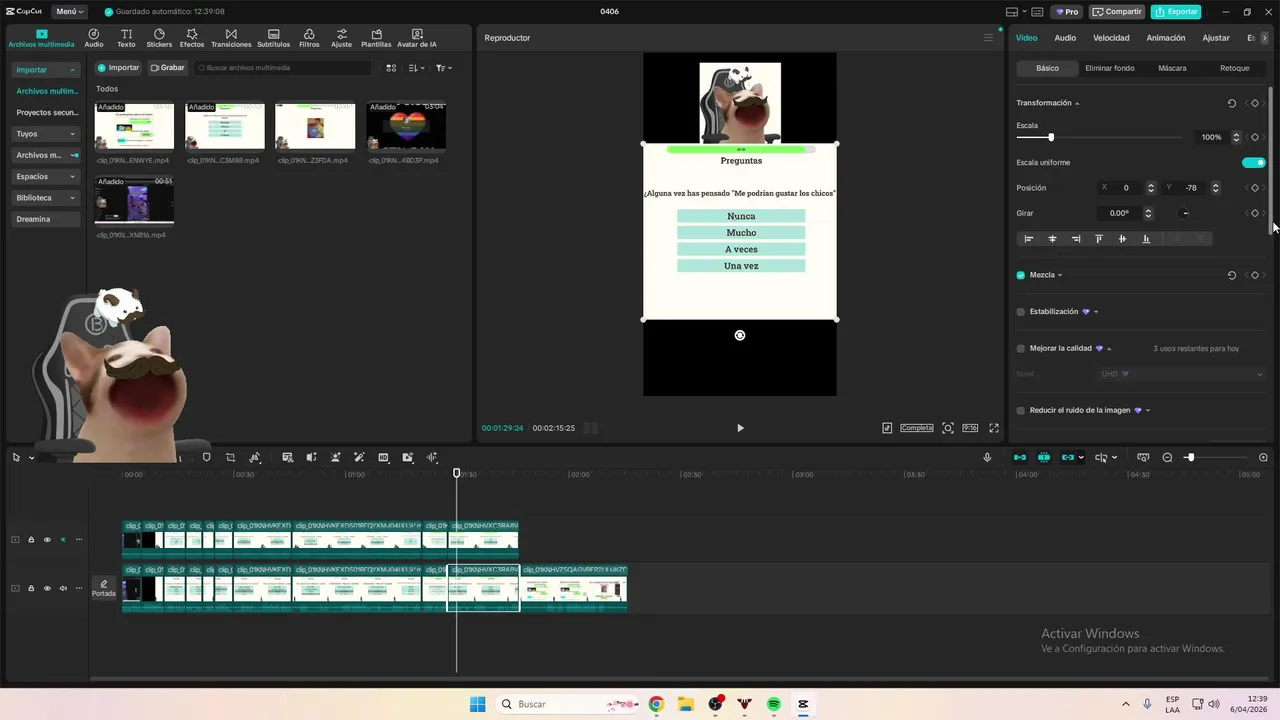Open the Transiciones panel
This screenshot has height=720, width=1280.
point(231,38)
